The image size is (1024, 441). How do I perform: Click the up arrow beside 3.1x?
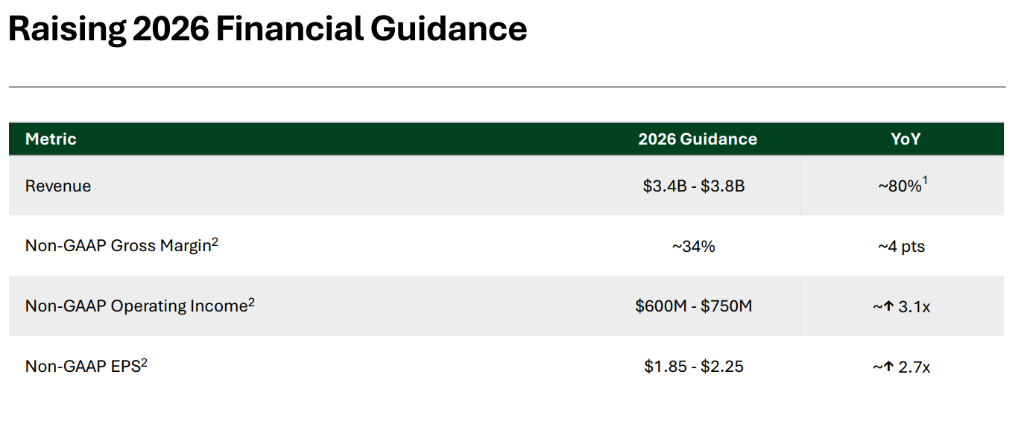[887, 306]
